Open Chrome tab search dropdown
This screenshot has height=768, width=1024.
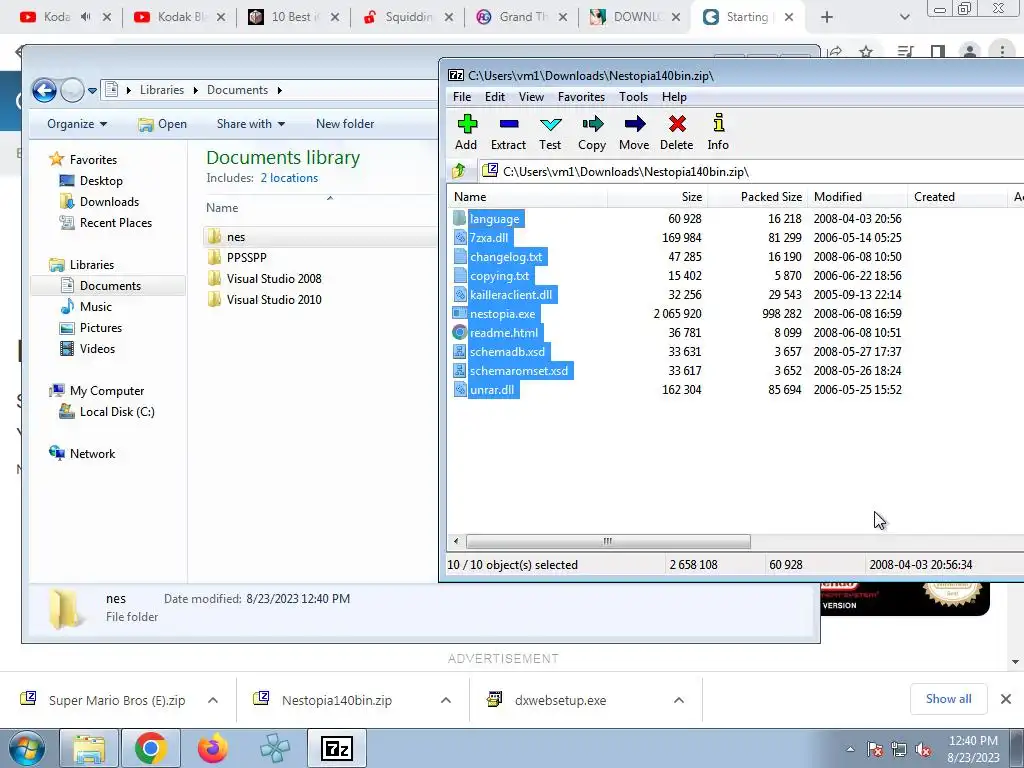[x=904, y=17]
